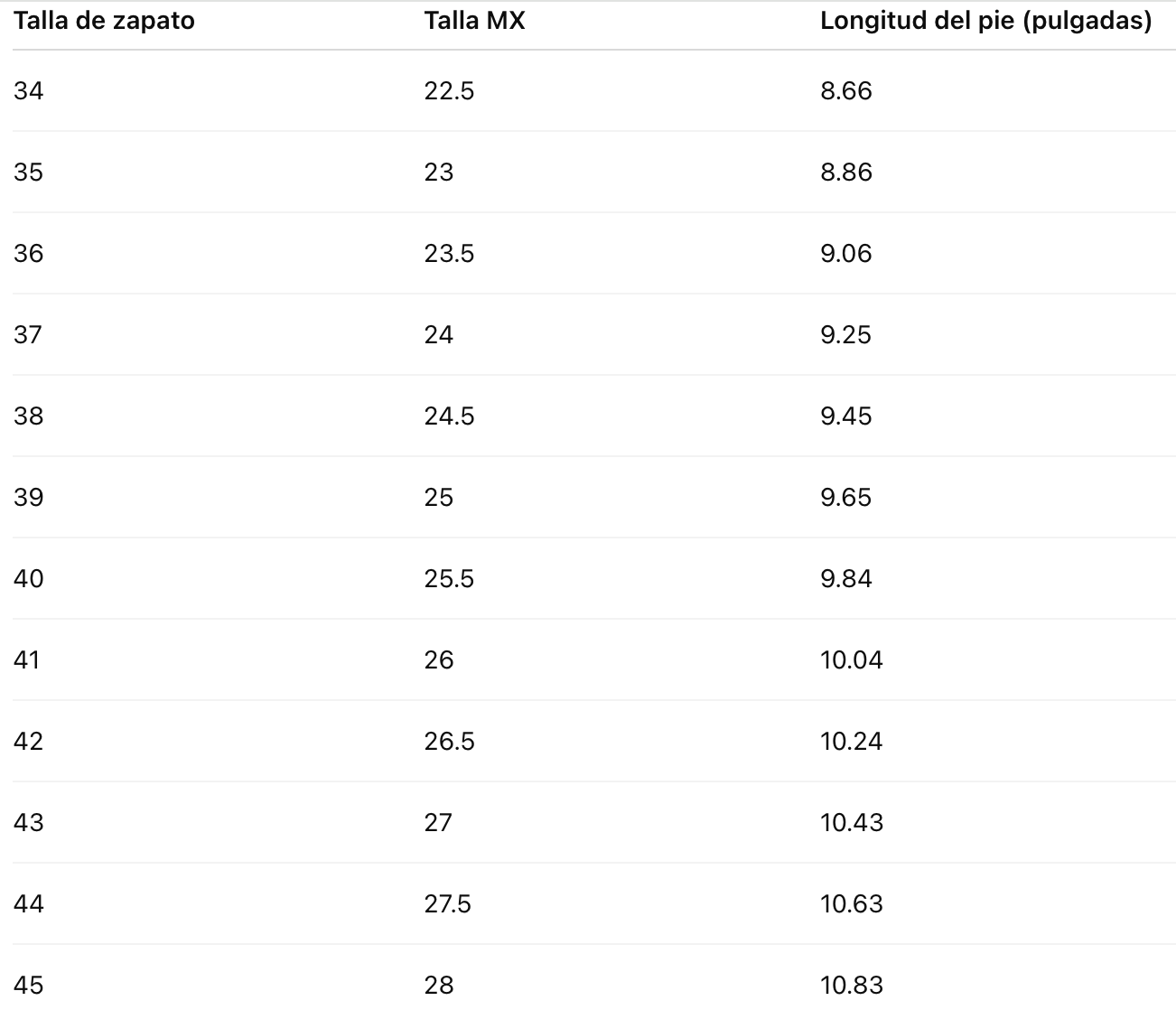Viewport: 1176px width, 1010px height.
Task: Click the foot length 10.43 value
Action: (852, 822)
